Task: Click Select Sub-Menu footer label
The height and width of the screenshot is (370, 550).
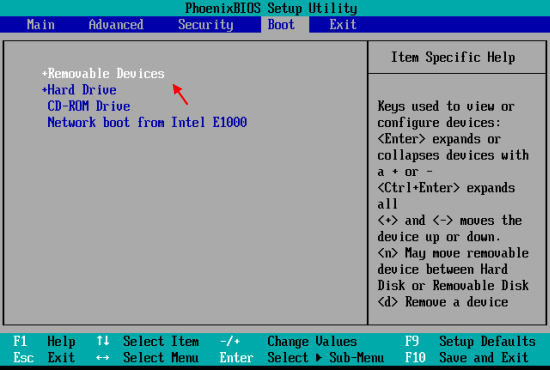Action: pyautogui.click(x=326, y=358)
